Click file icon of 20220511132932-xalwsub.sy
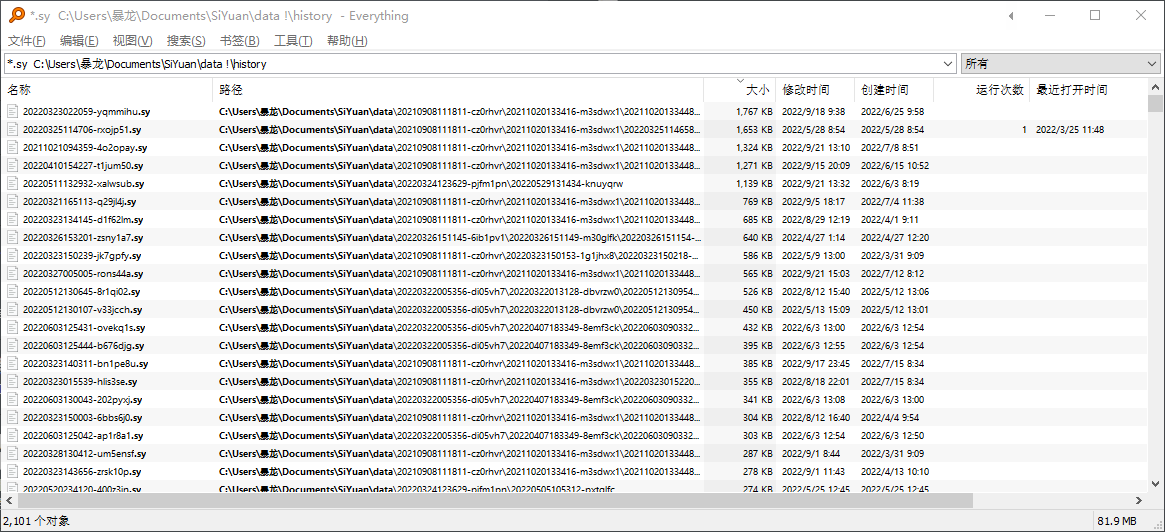The height and width of the screenshot is (532, 1165). point(13,184)
